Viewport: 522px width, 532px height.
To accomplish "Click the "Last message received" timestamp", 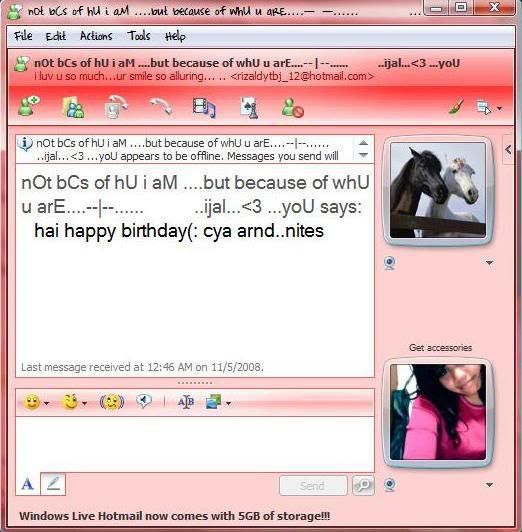I will 142,367.
